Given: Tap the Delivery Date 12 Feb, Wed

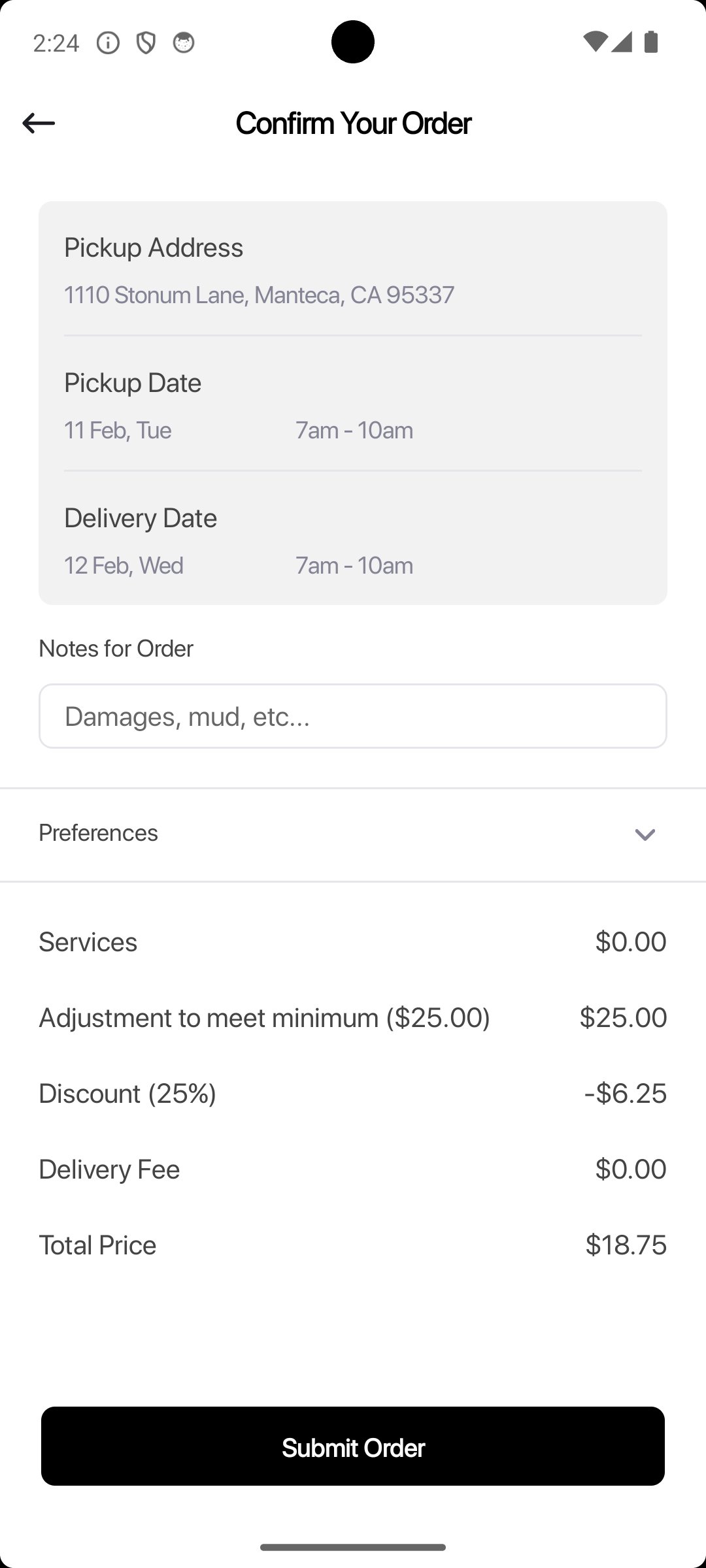Looking at the screenshot, I should (x=124, y=566).
